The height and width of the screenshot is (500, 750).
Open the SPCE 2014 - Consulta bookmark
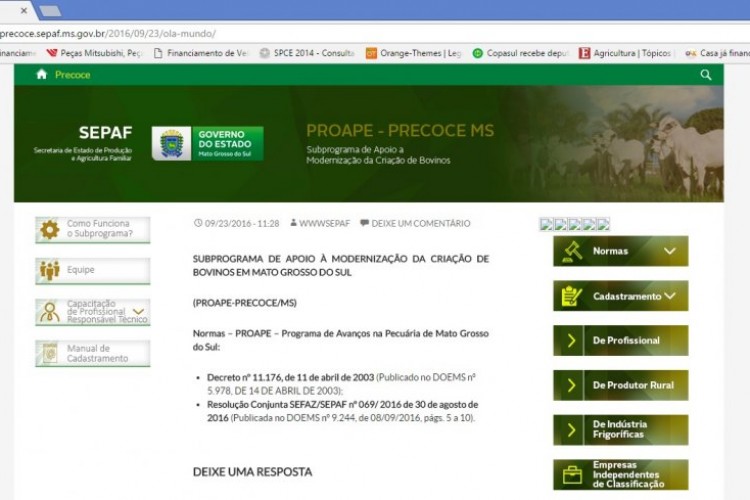click(307, 53)
